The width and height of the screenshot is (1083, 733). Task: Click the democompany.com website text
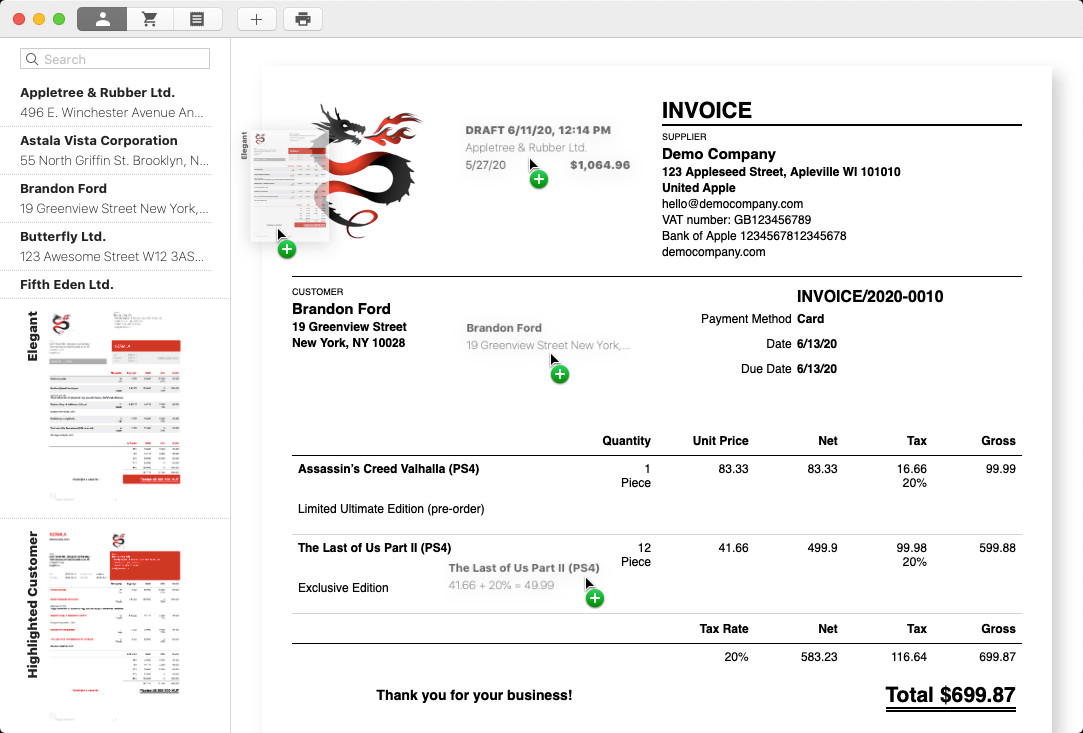[x=713, y=252]
